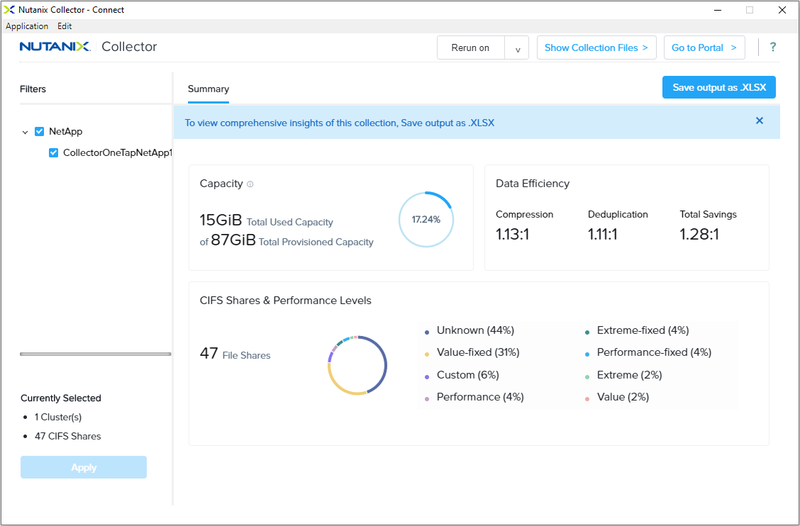Click Save output as .XLSX button
This screenshot has width=800, height=526.
coord(719,87)
